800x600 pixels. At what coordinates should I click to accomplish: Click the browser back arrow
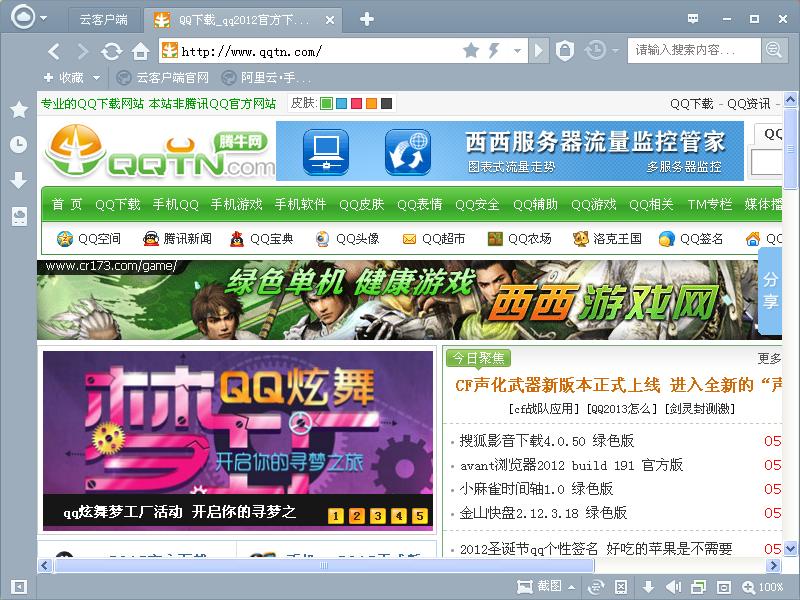coord(54,52)
